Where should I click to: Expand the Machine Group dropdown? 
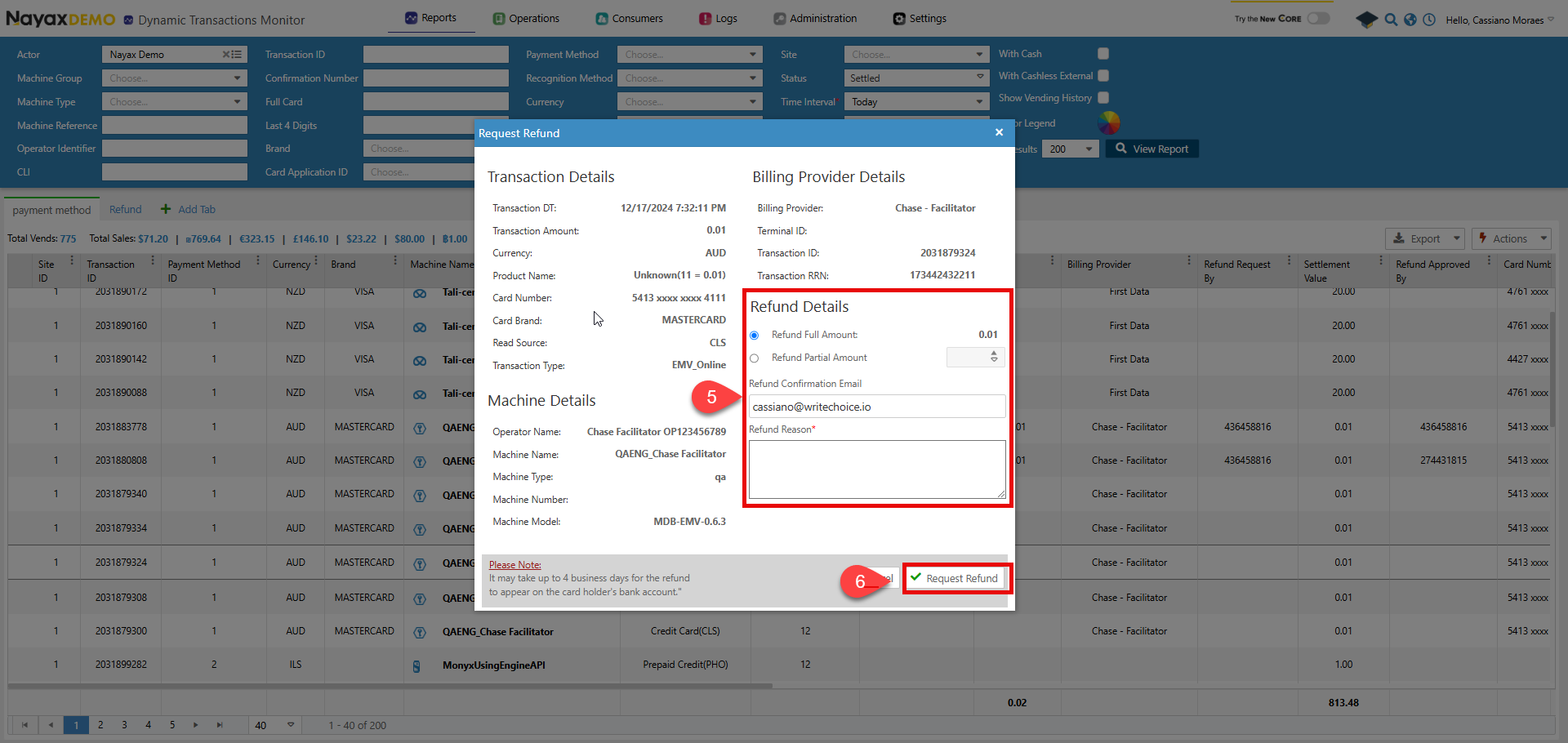[175, 78]
